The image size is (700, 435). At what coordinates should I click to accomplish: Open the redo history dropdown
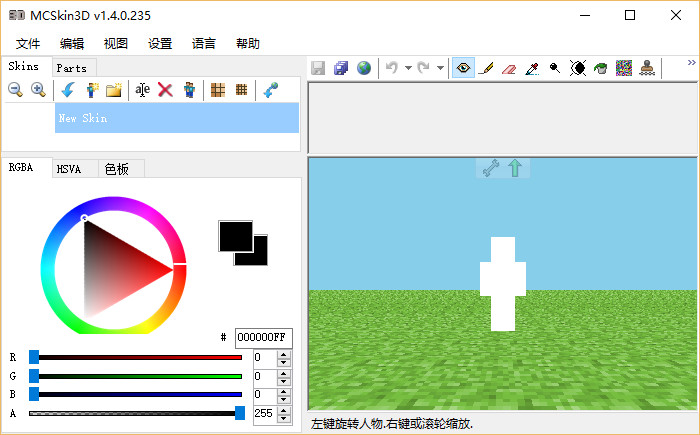440,68
